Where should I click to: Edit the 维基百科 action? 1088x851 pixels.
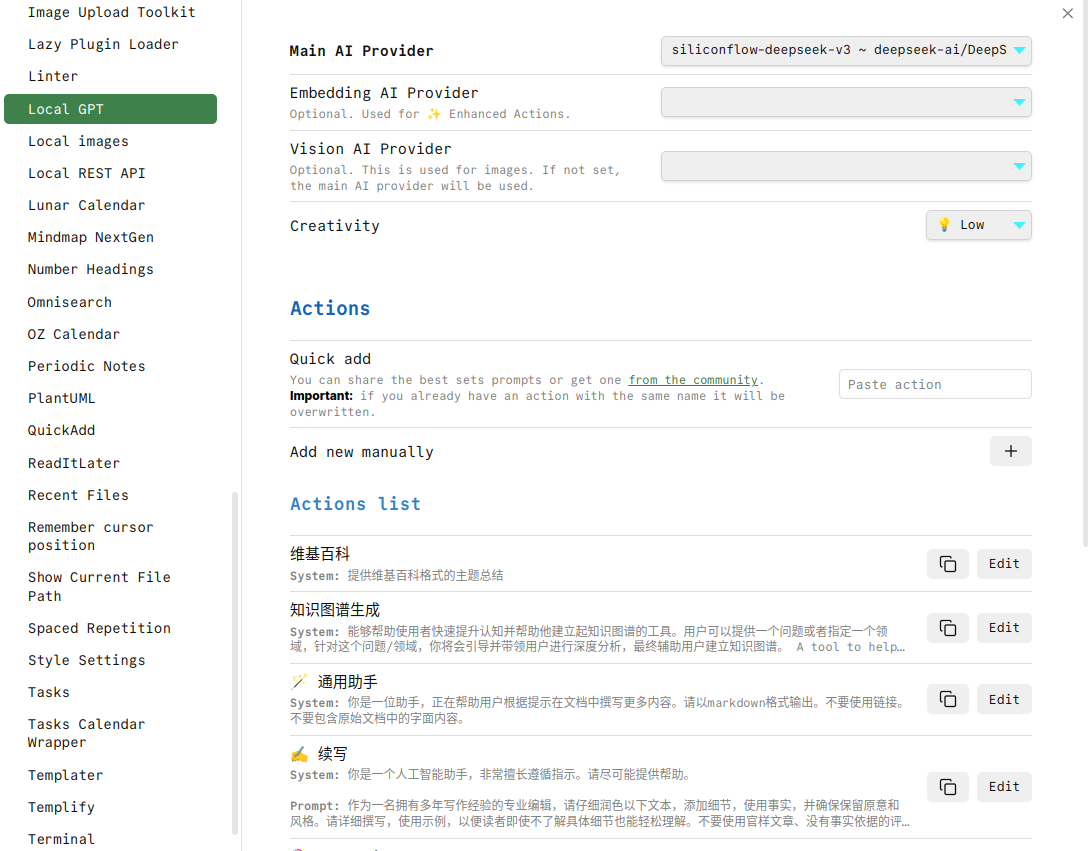tap(1003, 564)
